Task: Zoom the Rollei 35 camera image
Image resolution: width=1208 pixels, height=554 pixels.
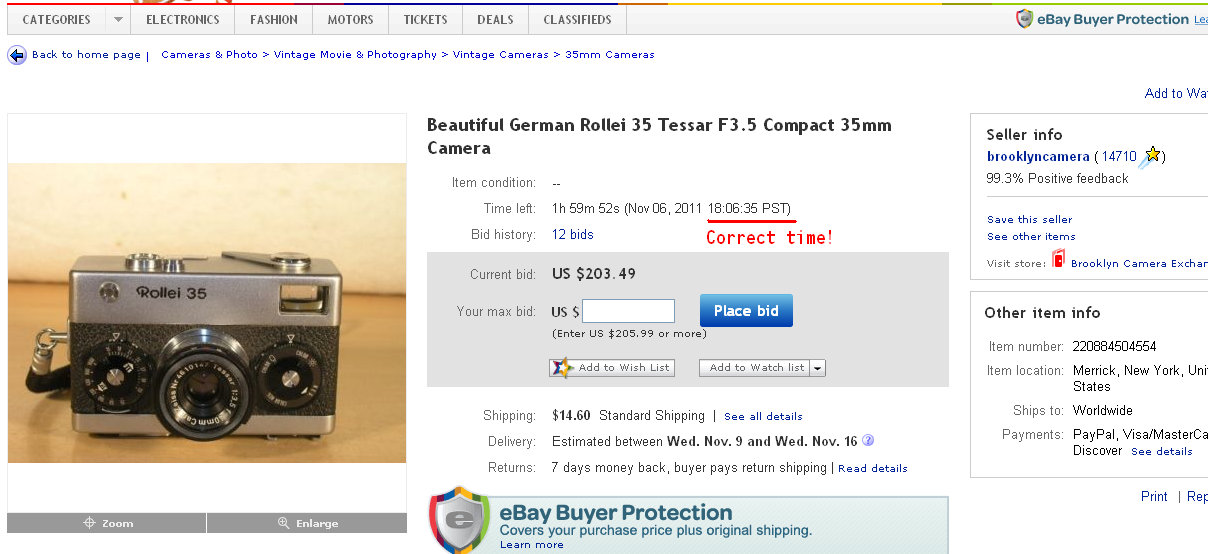Action: [107, 523]
